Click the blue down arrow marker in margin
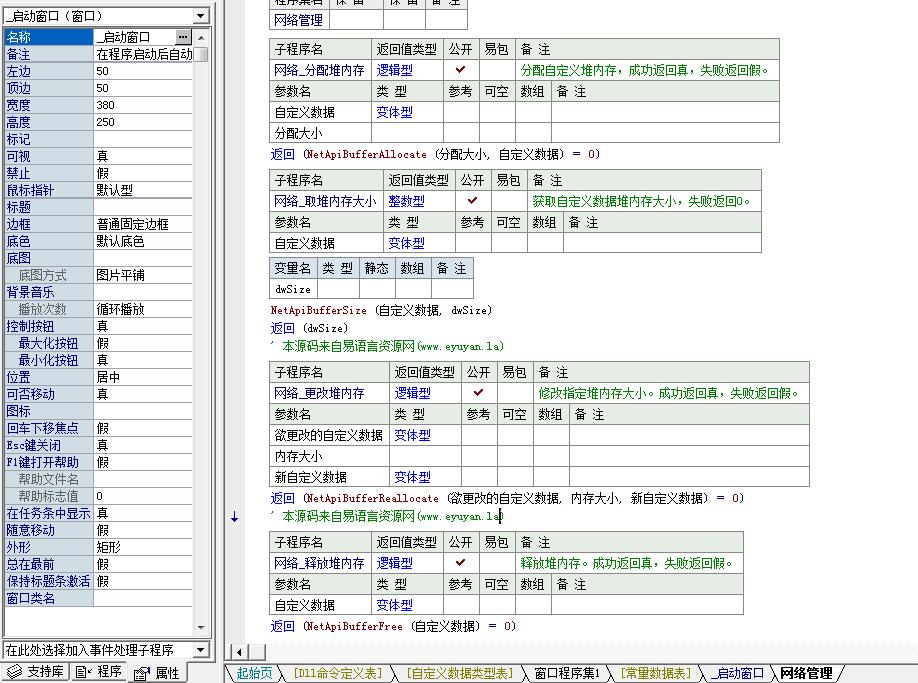The image size is (918, 683). click(x=234, y=517)
